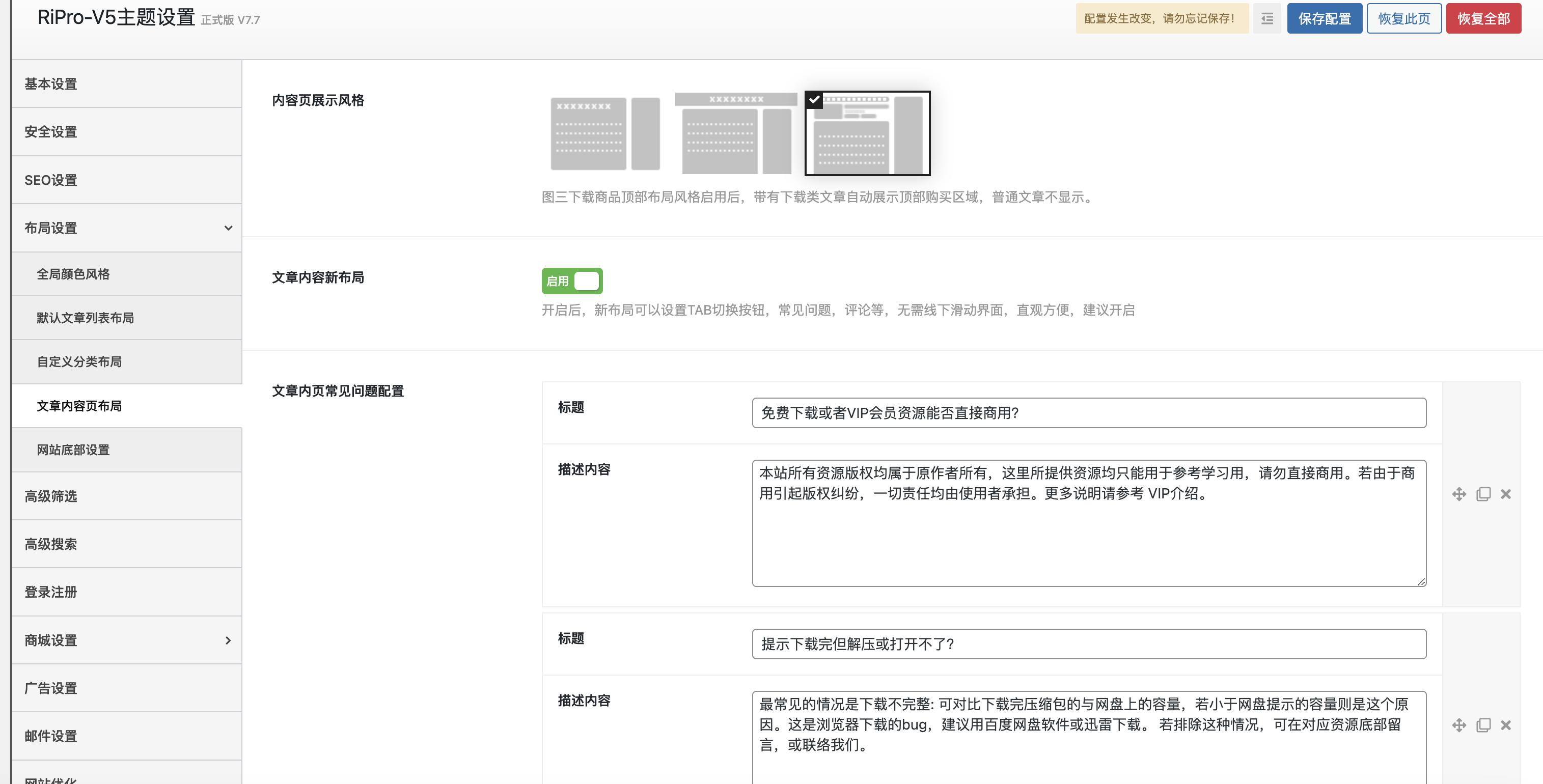Click the second FAQ 标题 input field

click(1089, 644)
